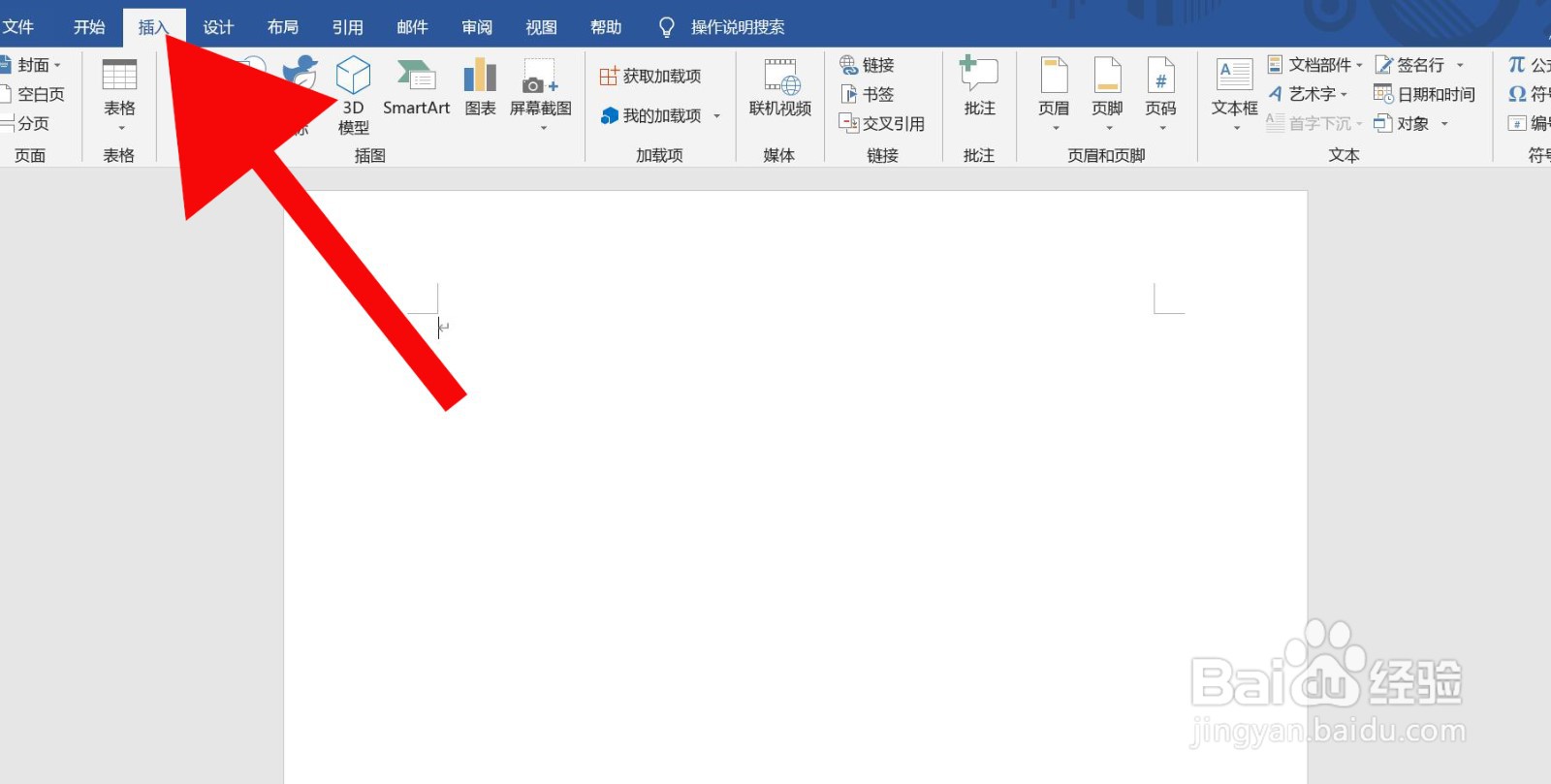1551x784 pixels.
Task: Switch to the 邮件 (Mailings) tab
Action: coord(412,27)
